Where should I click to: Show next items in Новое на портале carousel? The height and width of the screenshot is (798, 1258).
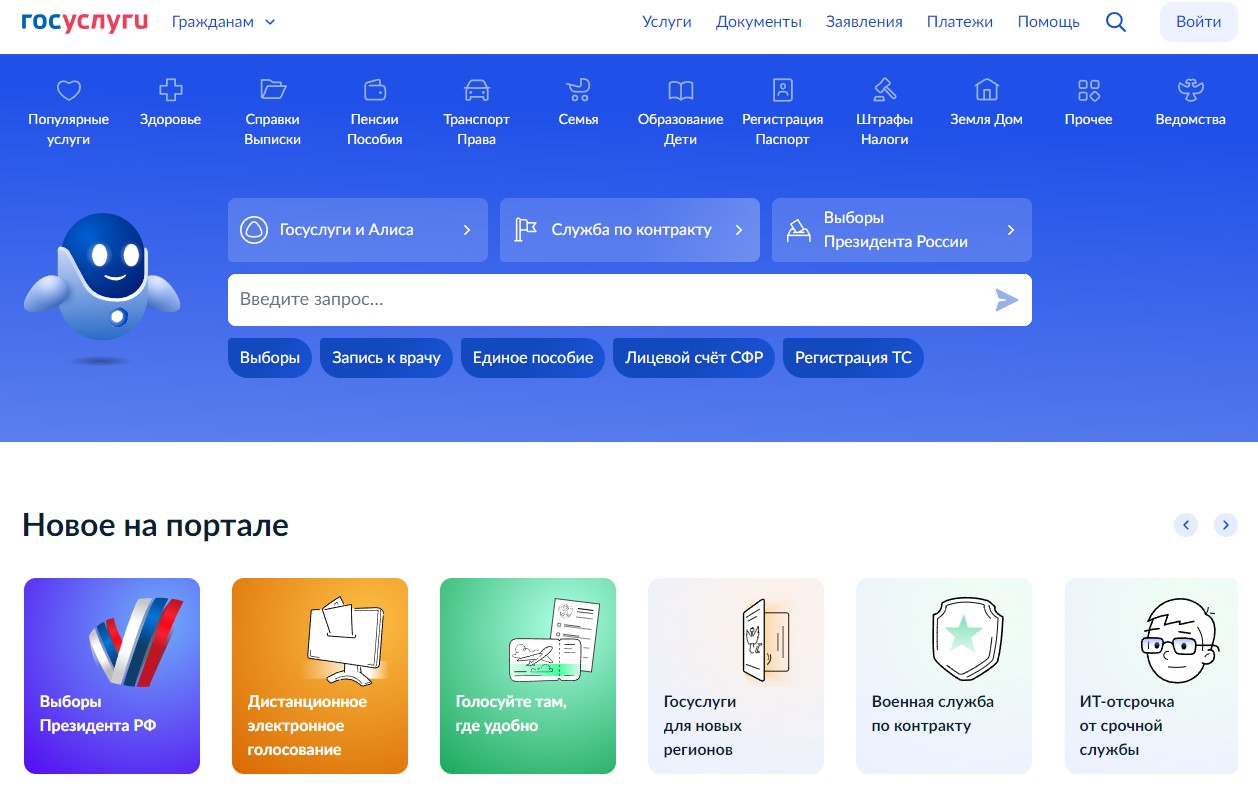(x=1226, y=525)
